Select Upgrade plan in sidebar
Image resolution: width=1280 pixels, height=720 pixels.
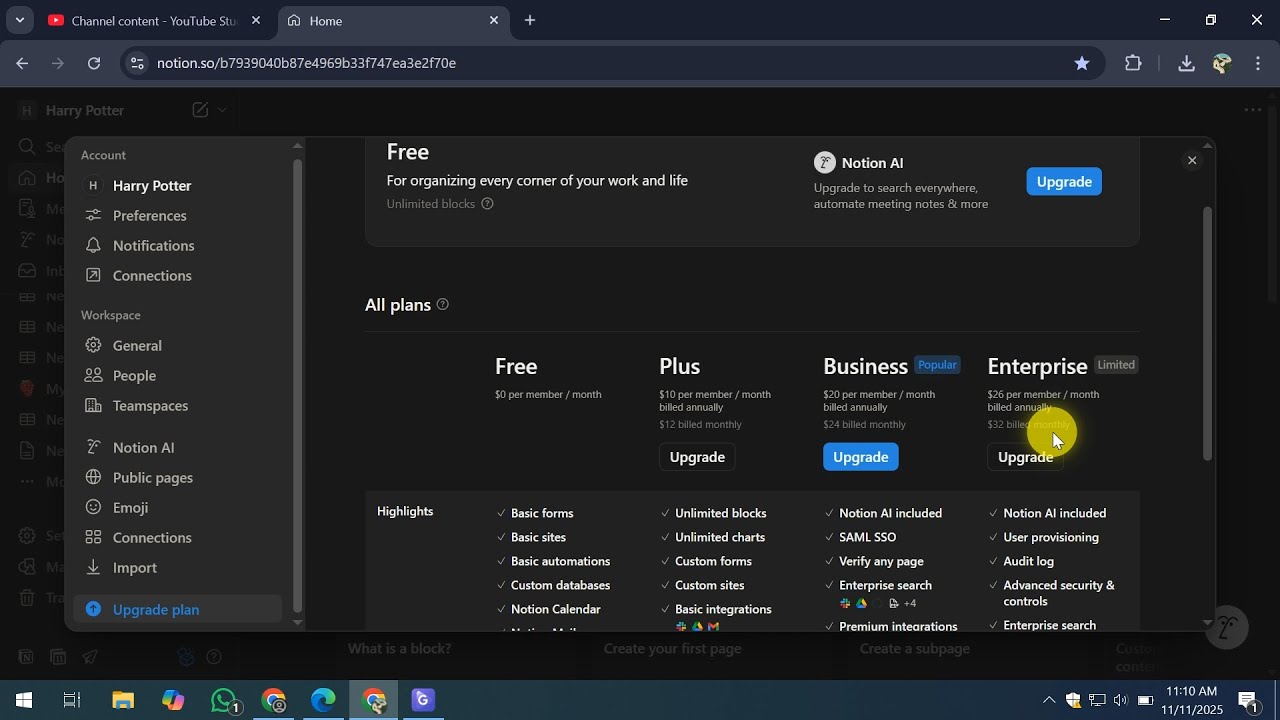click(178, 610)
